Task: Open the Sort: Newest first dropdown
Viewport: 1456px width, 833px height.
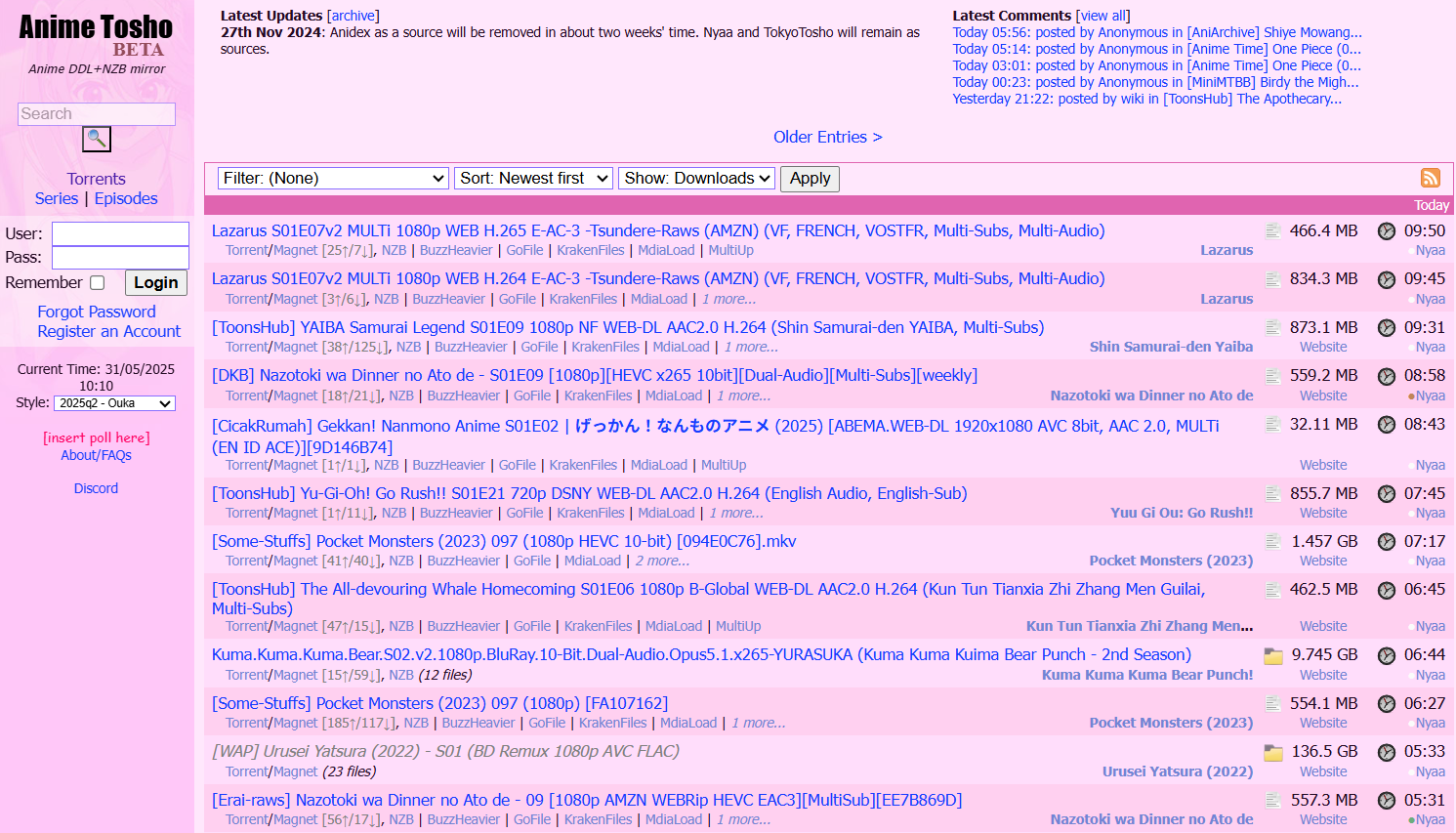Action: (533, 178)
